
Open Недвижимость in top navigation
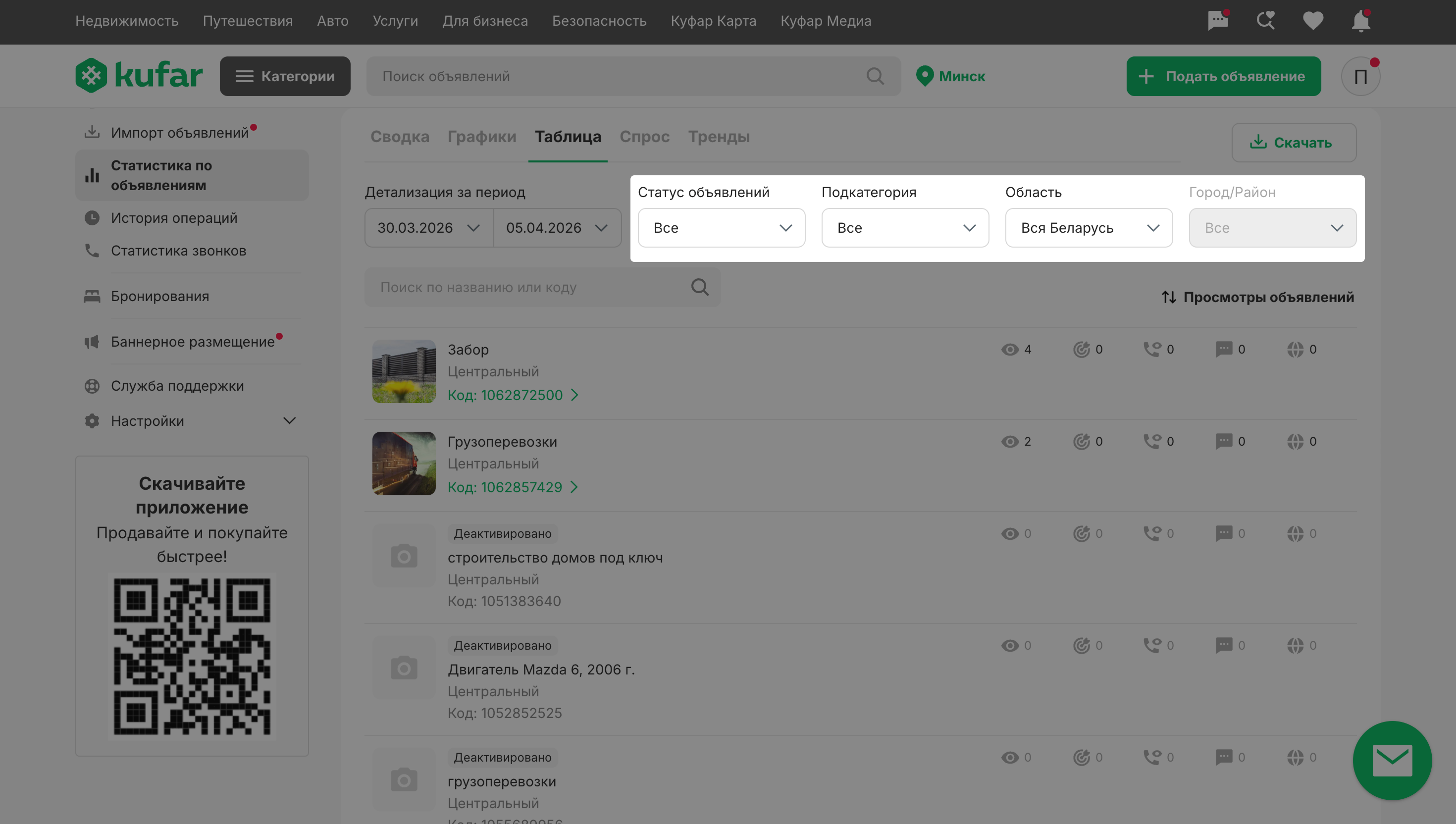[127, 21]
